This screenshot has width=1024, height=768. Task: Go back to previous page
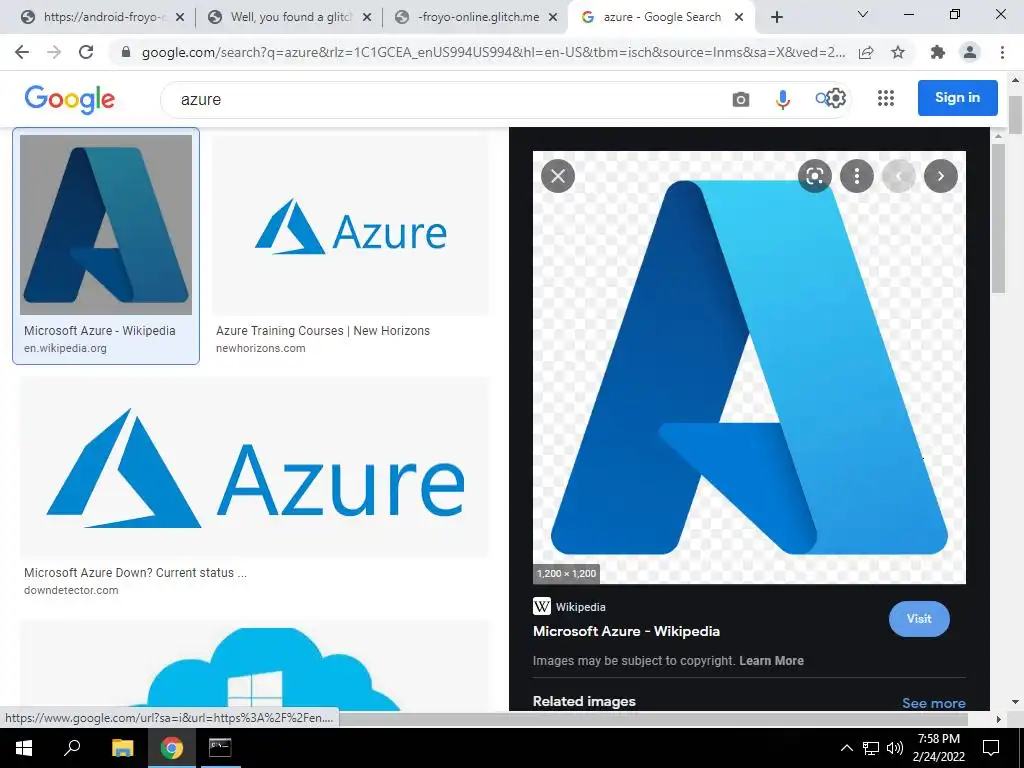coord(22,52)
